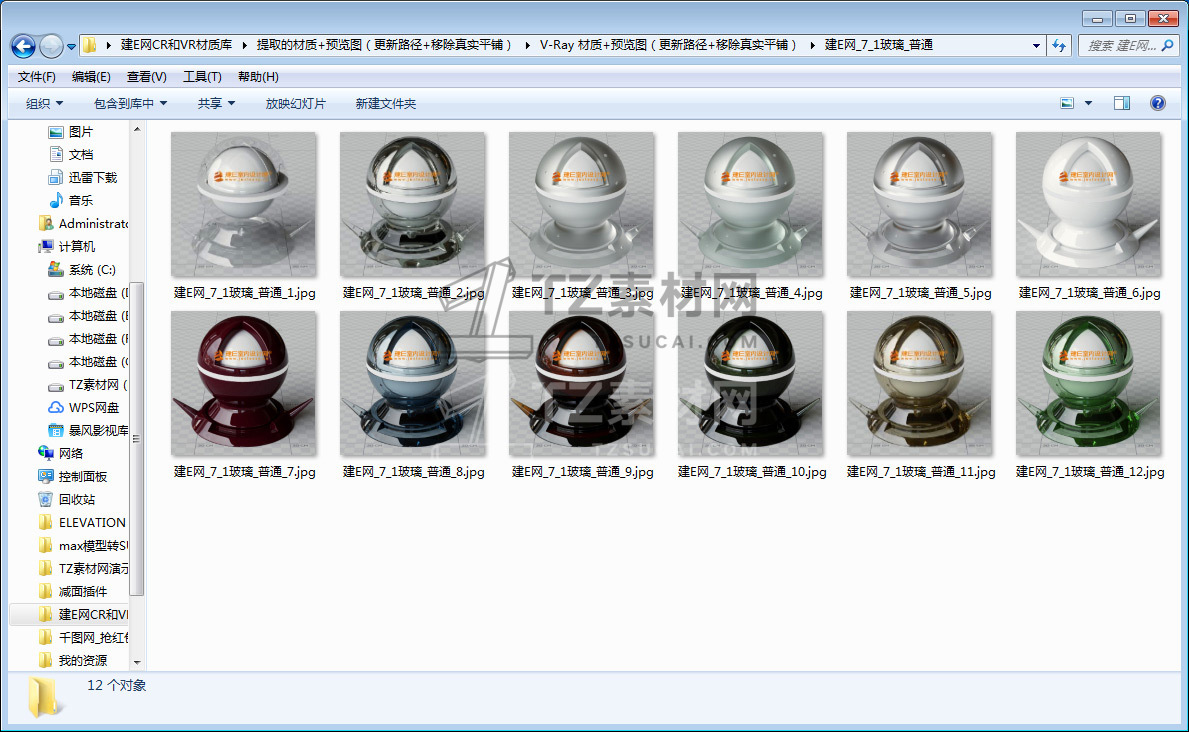The width and height of the screenshot is (1189, 732).
Task: Select blue sphere 建E网_7_1玻璃_普通_8.jpg
Action: [413, 384]
